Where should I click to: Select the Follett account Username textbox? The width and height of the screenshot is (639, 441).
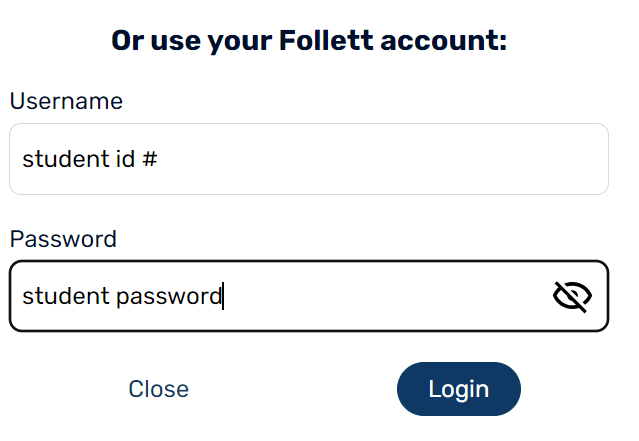(308, 159)
